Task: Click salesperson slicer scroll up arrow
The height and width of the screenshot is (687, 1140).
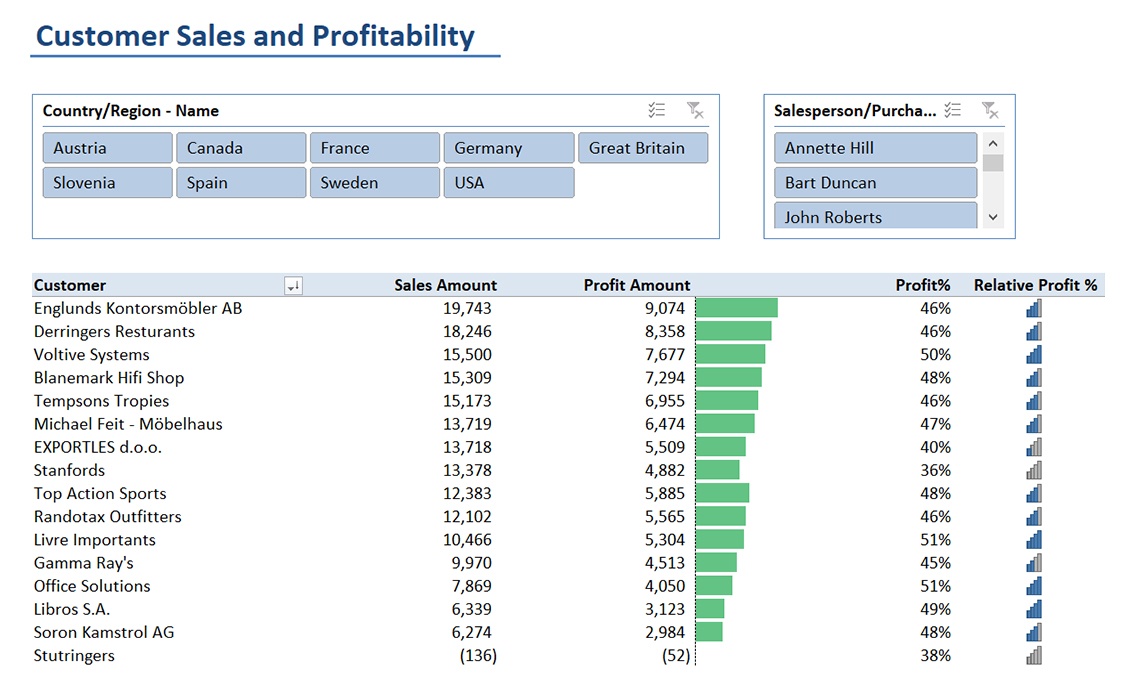Action: pos(993,143)
